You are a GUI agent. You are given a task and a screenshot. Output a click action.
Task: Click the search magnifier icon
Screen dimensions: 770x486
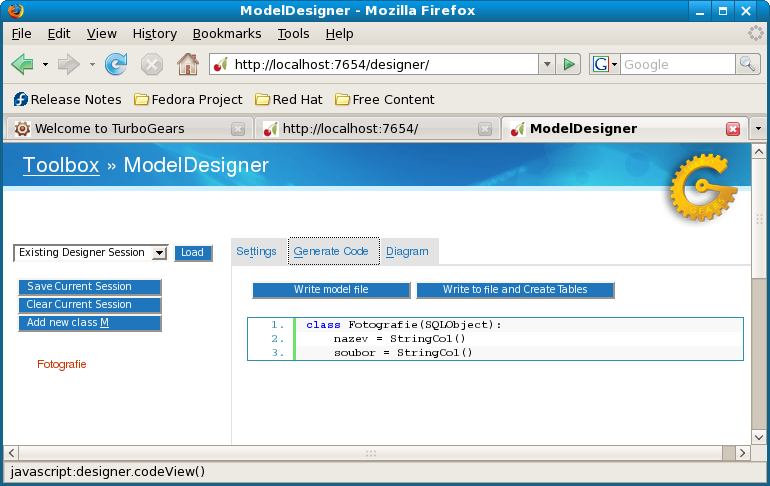pyautogui.click(x=747, y=64)
